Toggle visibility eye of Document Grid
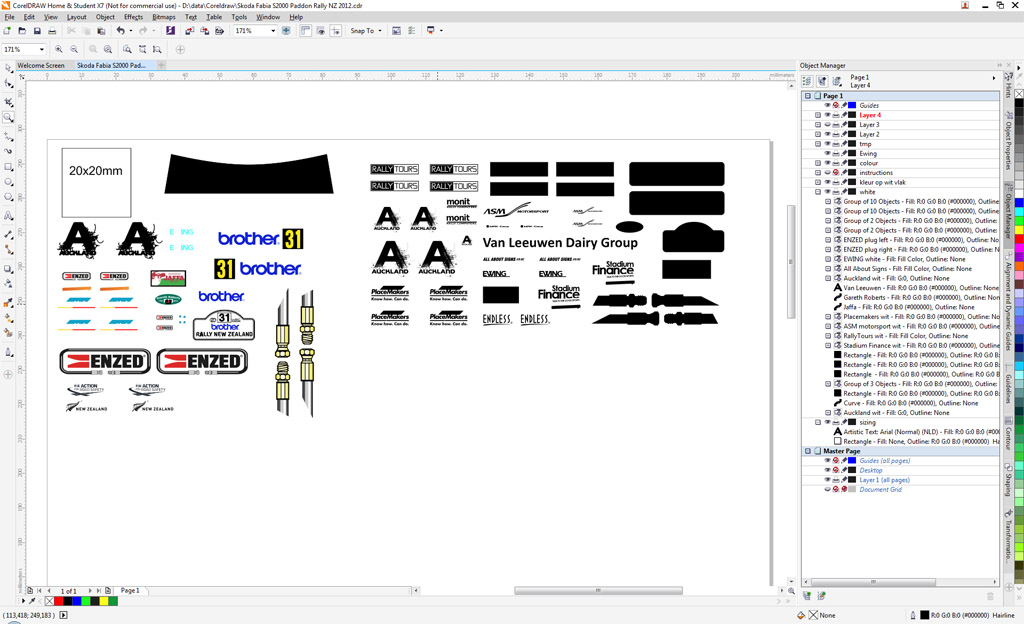 [827, 489]
